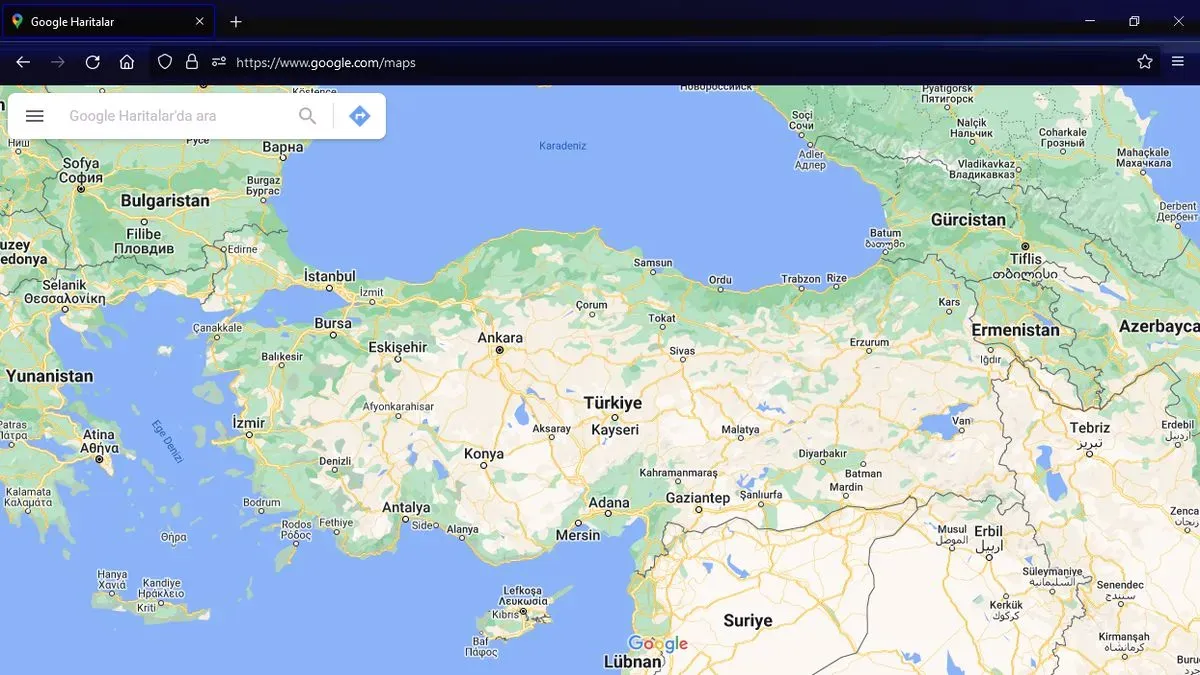1200x675 pixels.
Task: Click the Tebriz city label
Action: click(x=1089, y=428)
